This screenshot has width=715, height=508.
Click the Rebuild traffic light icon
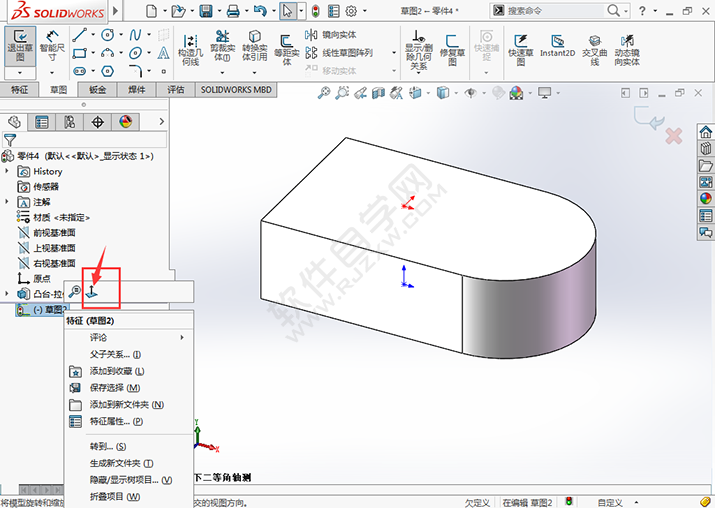(315, 11)
